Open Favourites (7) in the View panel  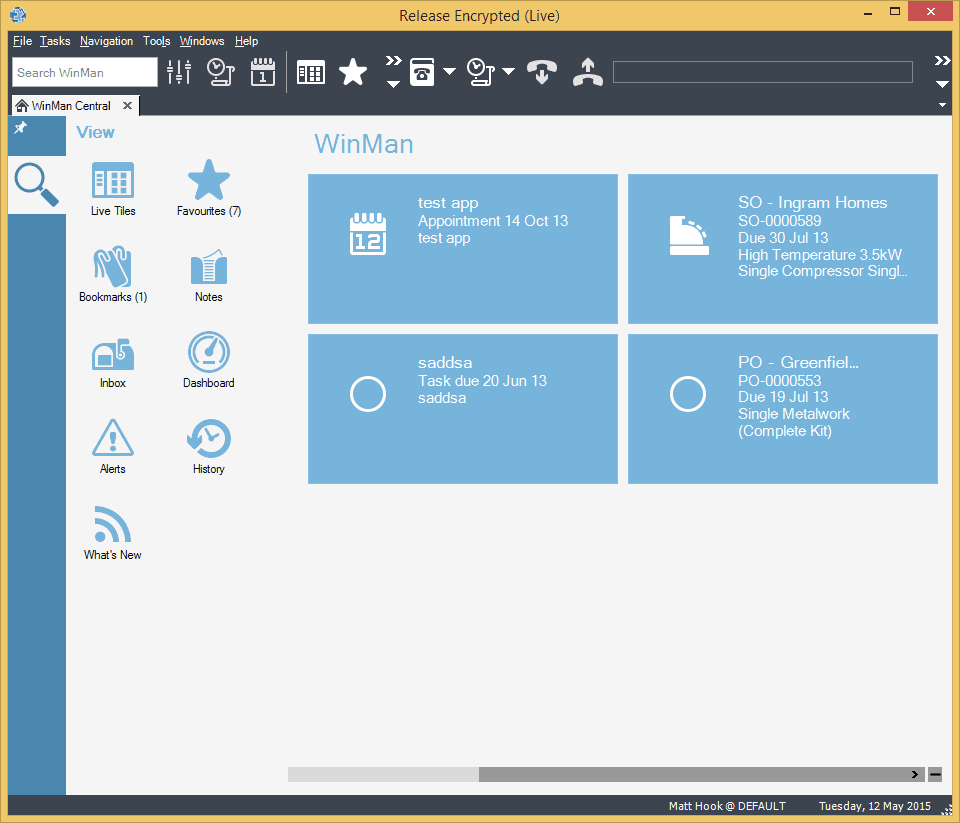point(208,188)
